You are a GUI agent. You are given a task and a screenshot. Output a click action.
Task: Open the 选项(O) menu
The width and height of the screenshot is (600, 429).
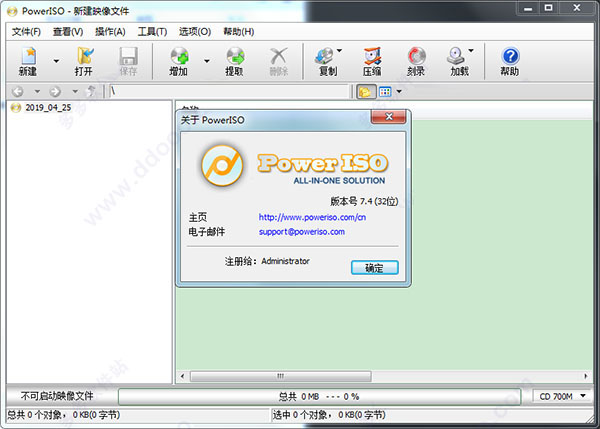195,32
